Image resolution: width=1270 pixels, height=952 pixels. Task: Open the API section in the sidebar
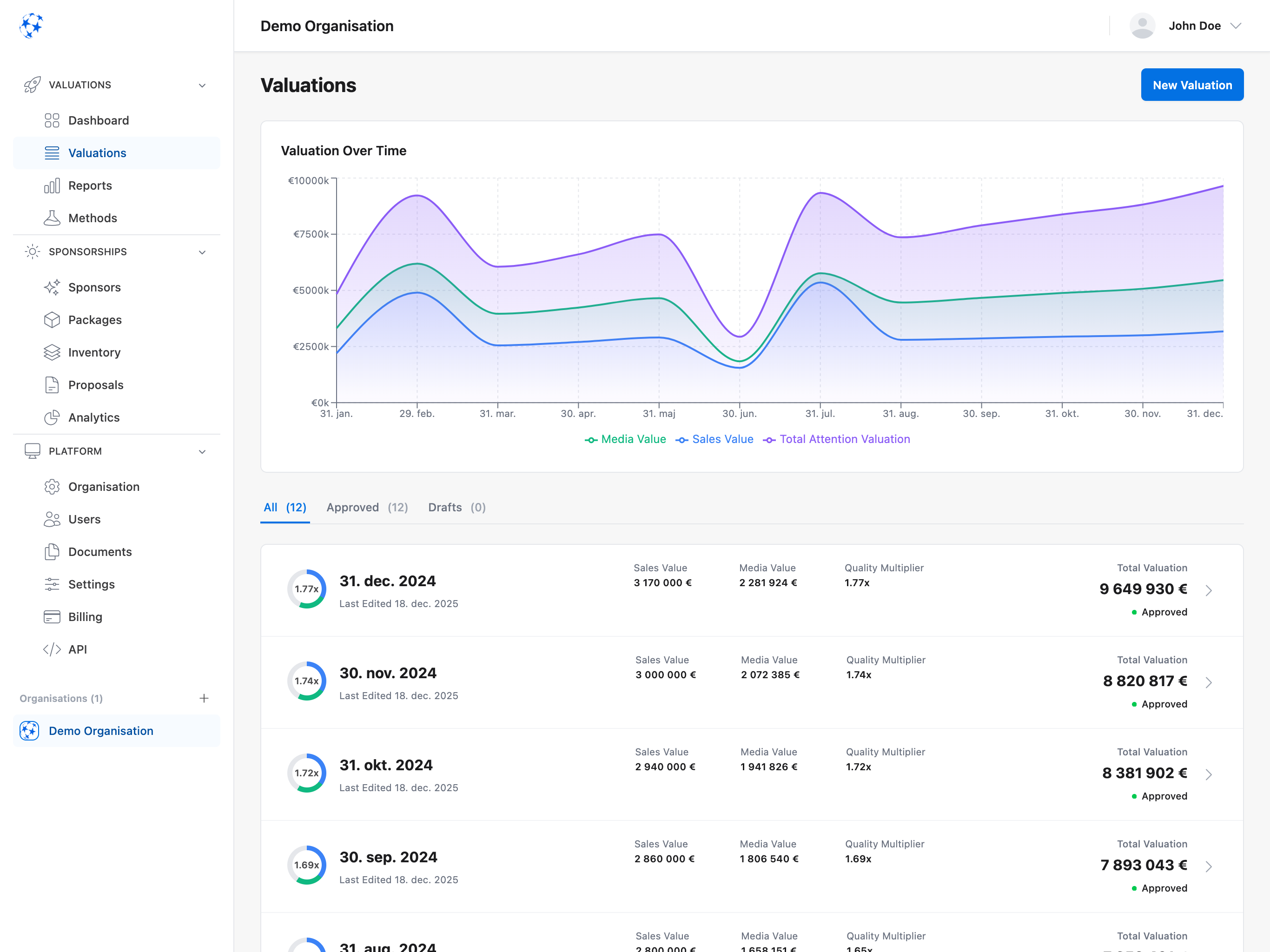point(78,649)
